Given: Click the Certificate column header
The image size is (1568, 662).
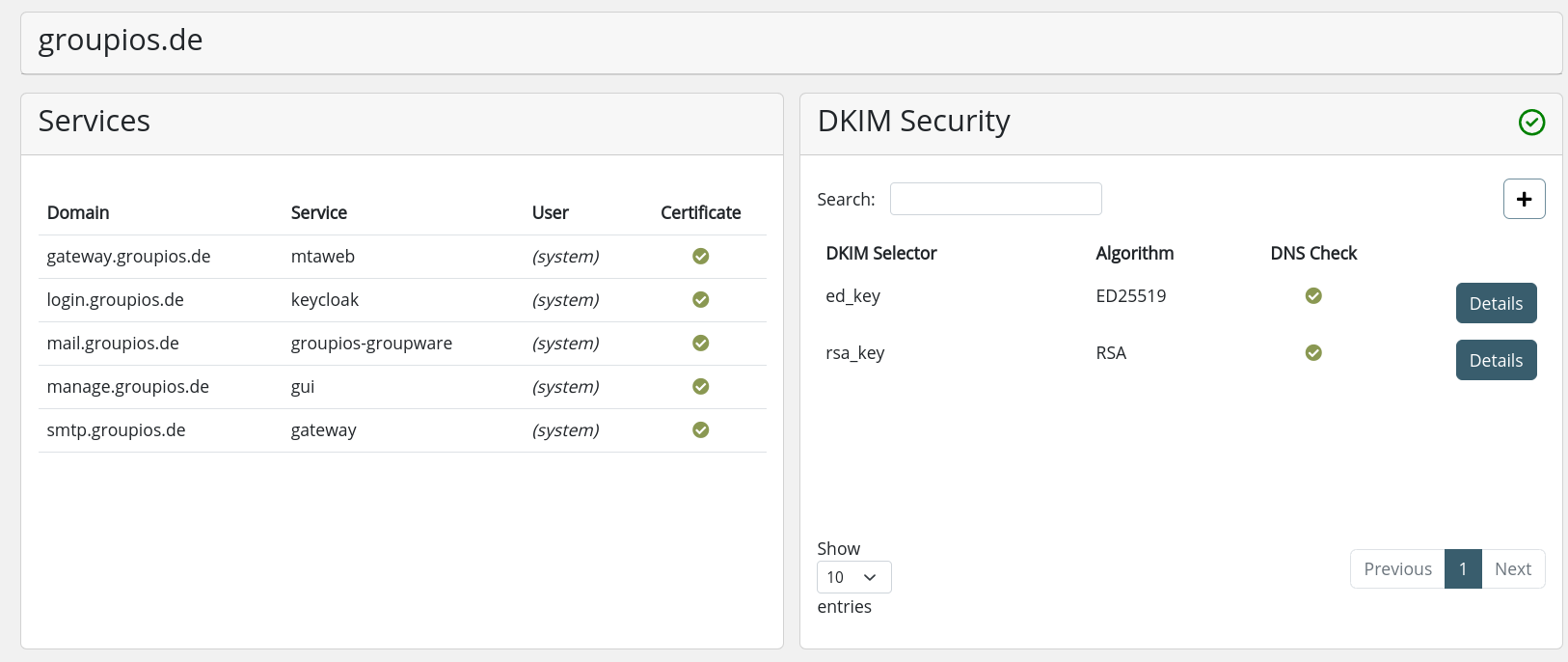Looking at the screenshot, I should click(x=701, y=212).
